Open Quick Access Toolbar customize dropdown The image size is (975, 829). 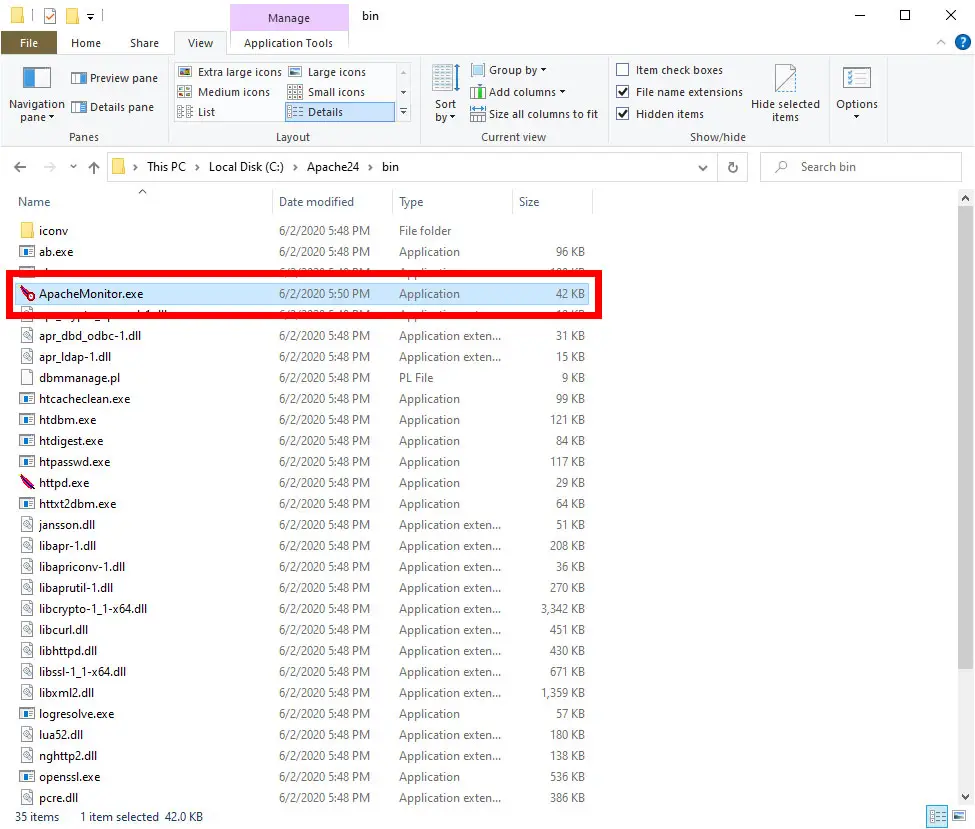(x=91, y=17)
